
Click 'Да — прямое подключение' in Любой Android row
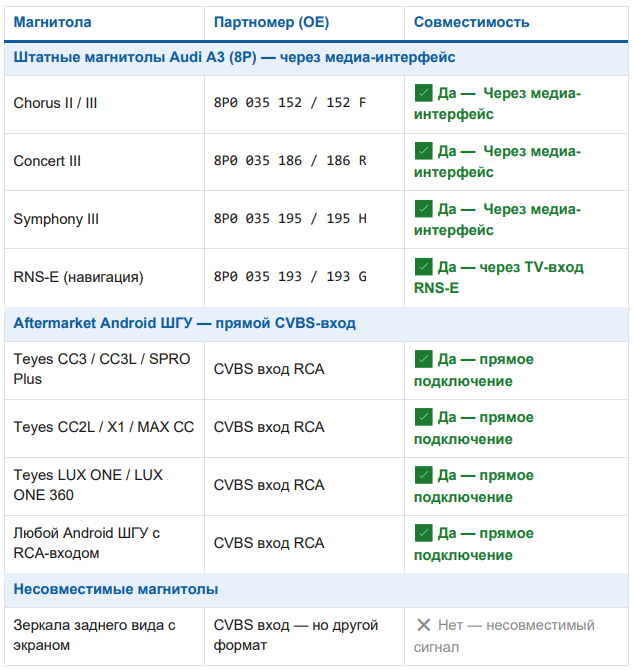(474, 544)
